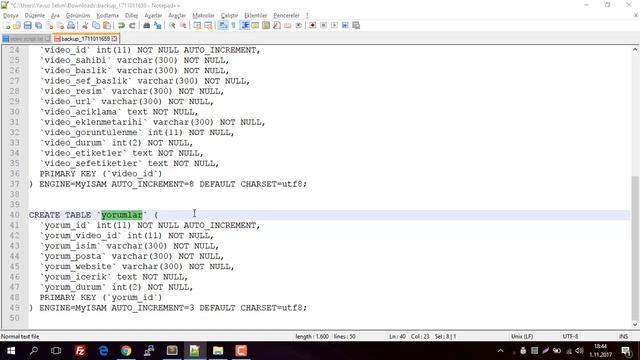Show the Function List panel

[277, 25]
